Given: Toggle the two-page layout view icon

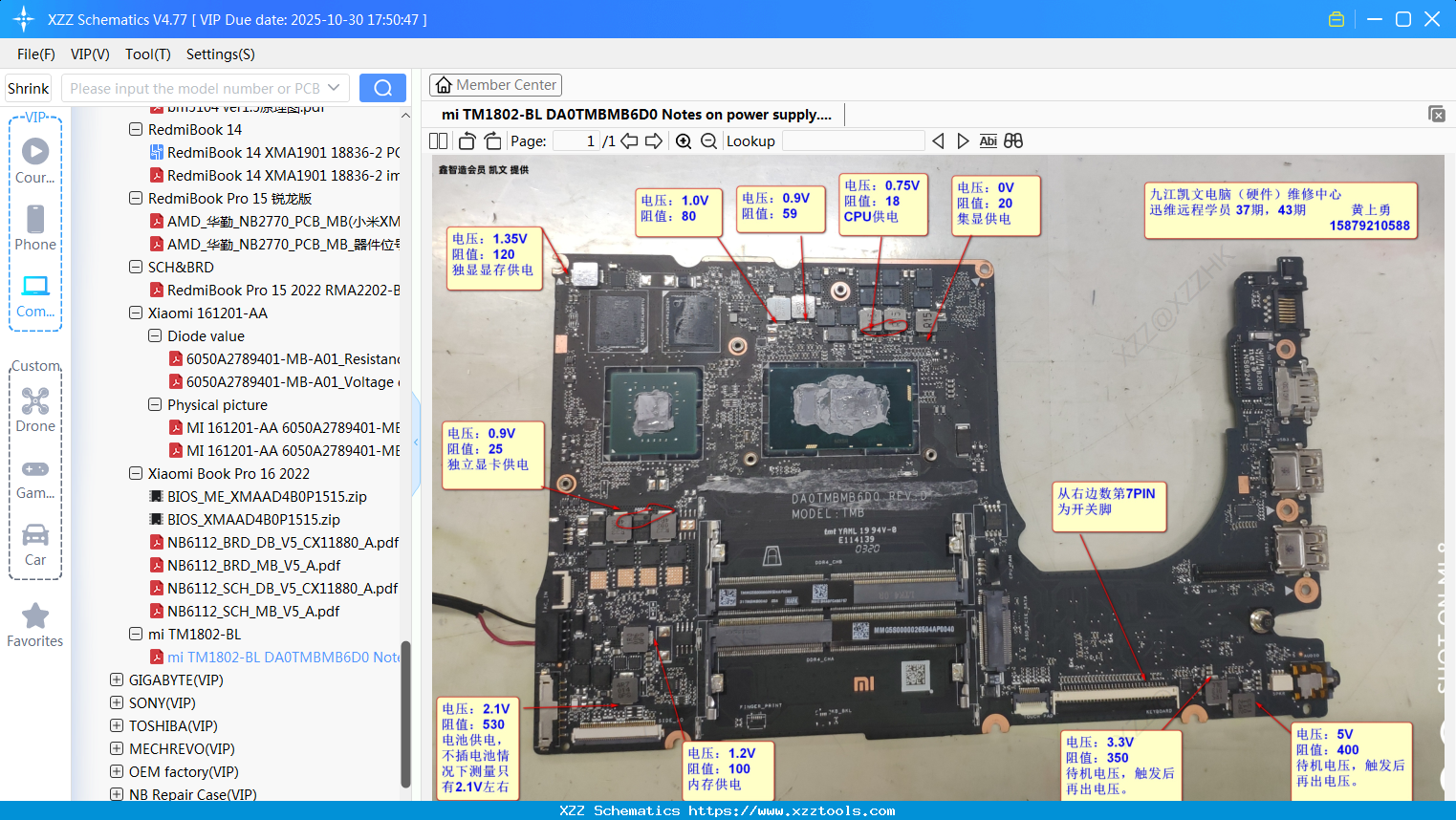Looking at the screenshot, I should tap(438, 140).
